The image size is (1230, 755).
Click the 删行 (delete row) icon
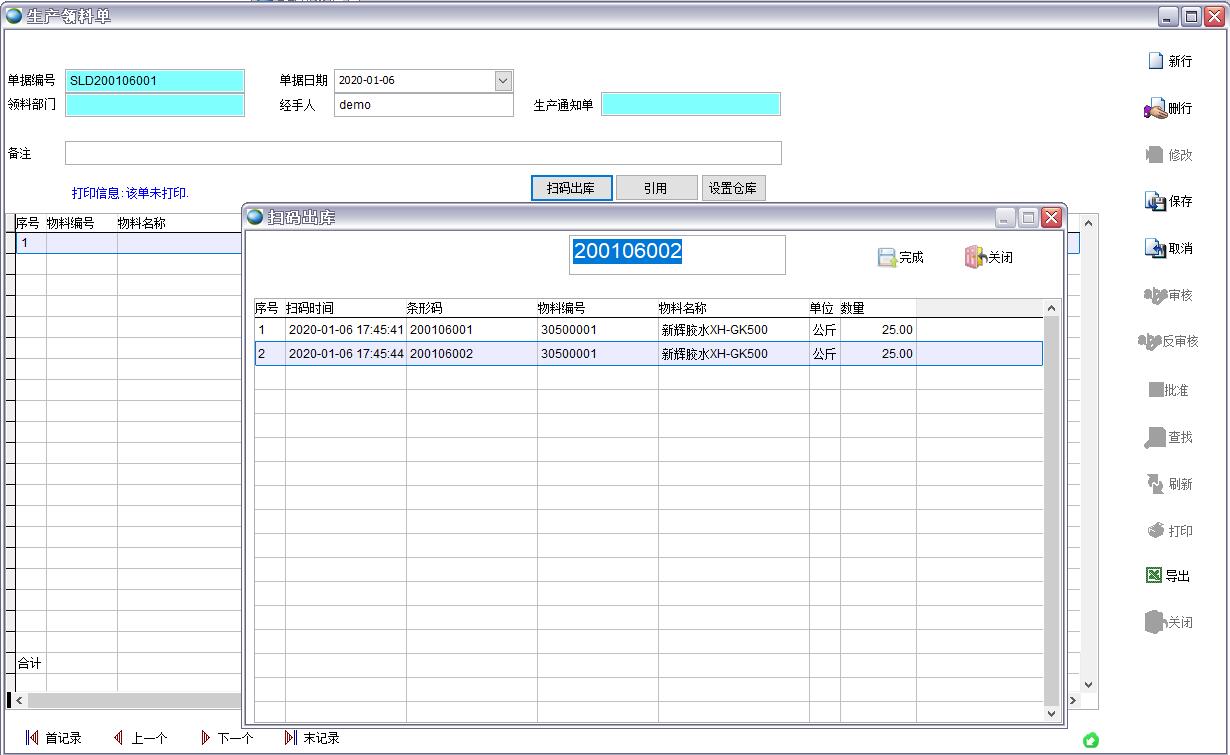tap(1155, 109)
